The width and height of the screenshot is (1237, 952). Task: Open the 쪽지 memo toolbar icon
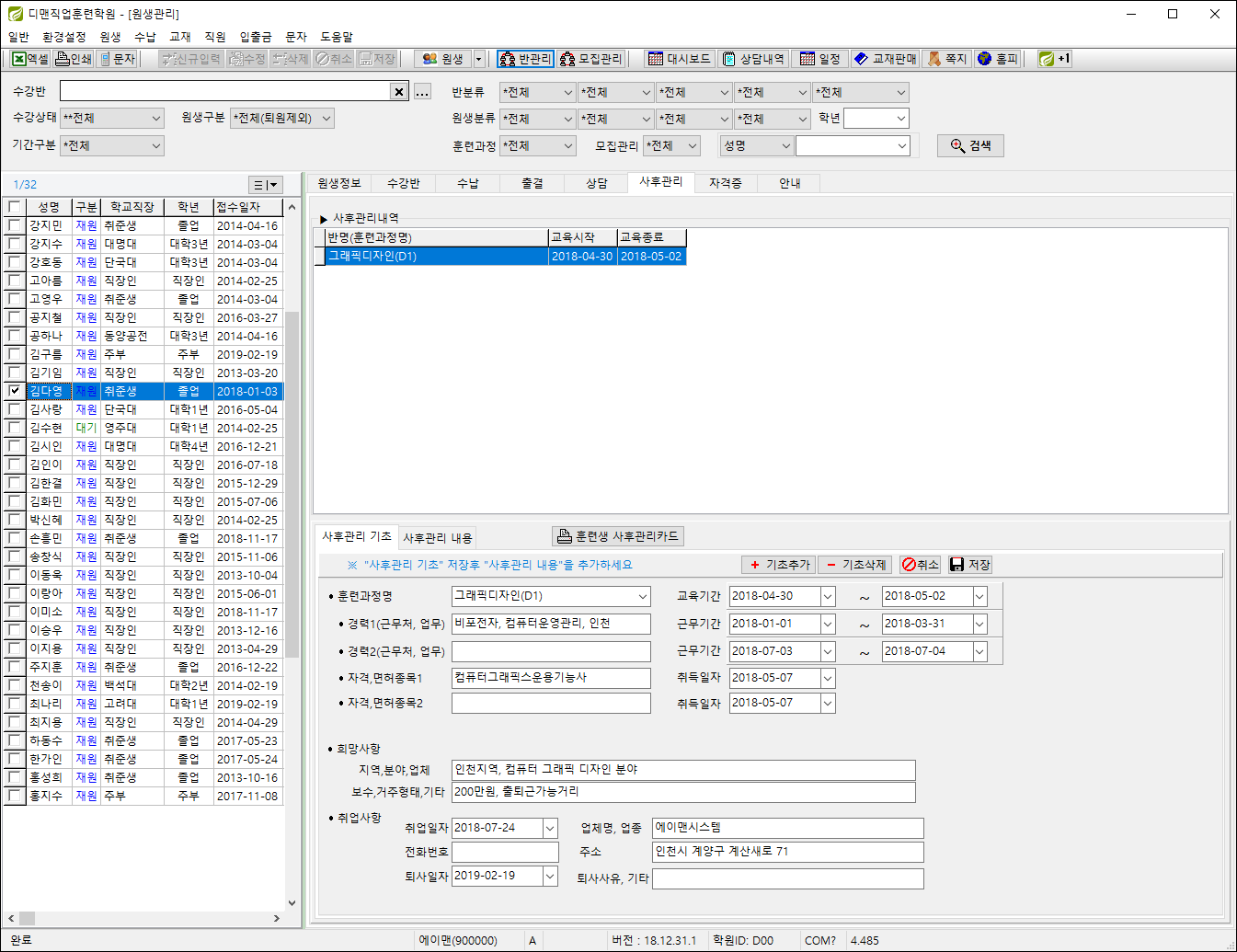click(946, 59)
